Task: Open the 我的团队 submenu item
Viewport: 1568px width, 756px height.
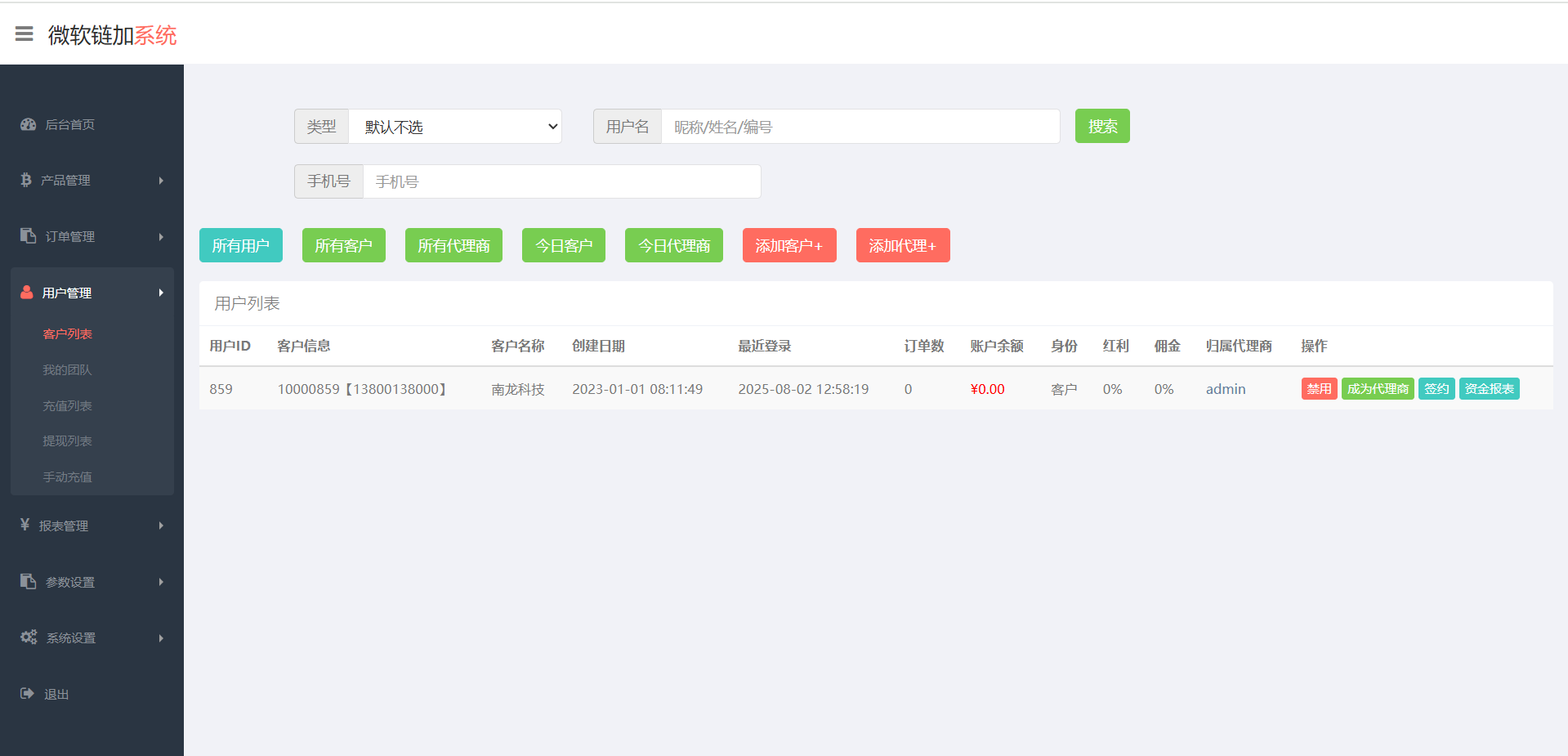Action: click(x=67, y=370)
